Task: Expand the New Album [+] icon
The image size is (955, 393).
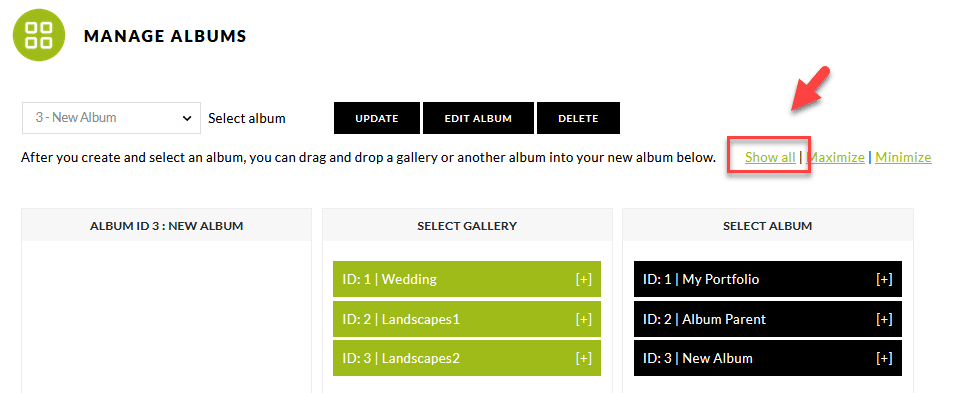Action: (884, 358)
